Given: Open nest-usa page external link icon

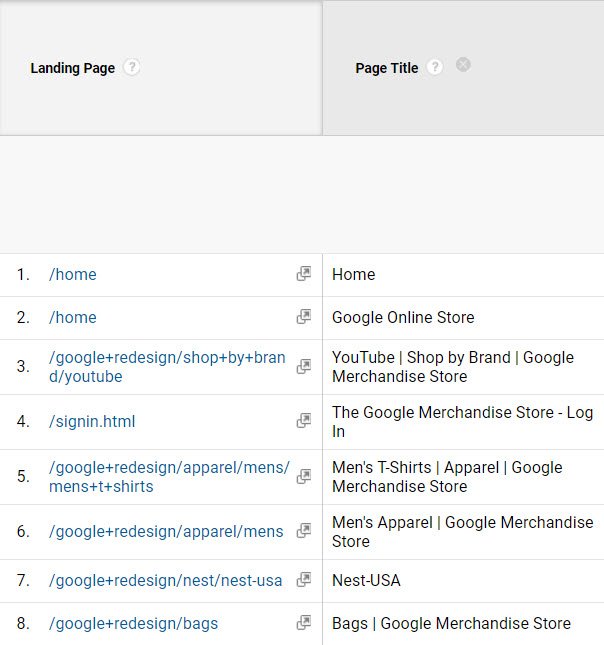Looking at the screenshot, I should [304, 580].
